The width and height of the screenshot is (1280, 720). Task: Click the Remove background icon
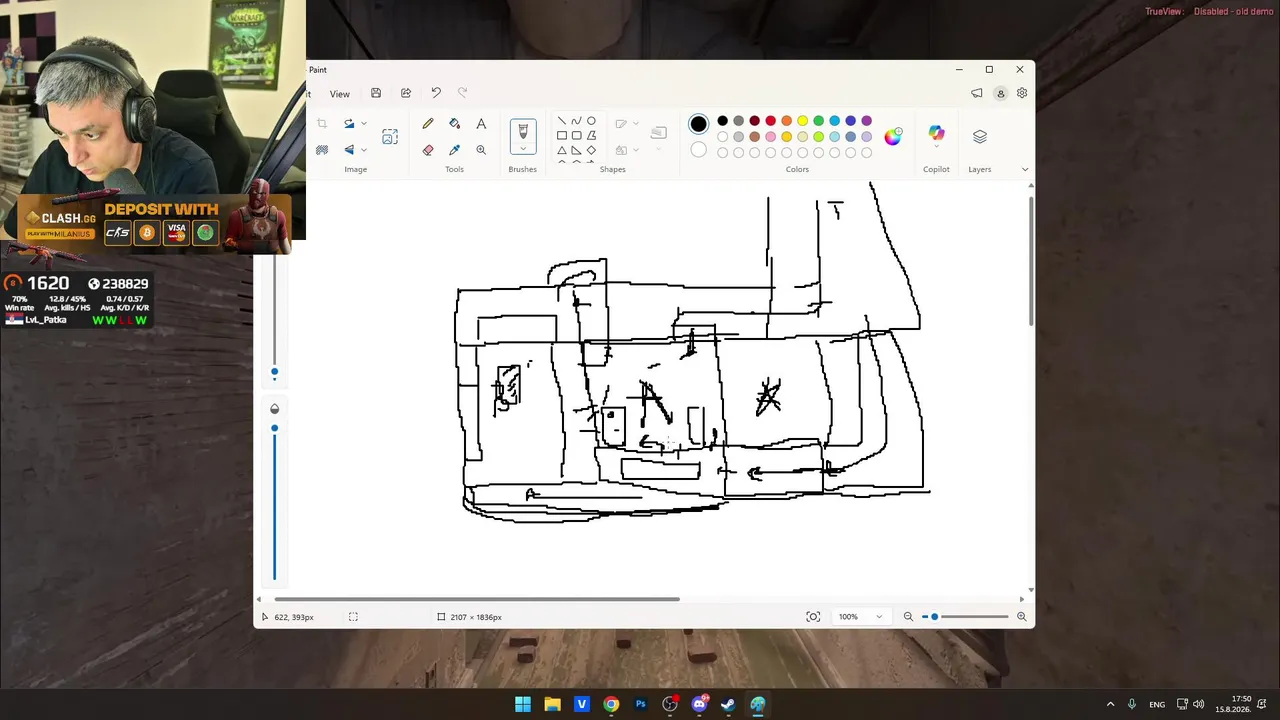coord(322,150)
